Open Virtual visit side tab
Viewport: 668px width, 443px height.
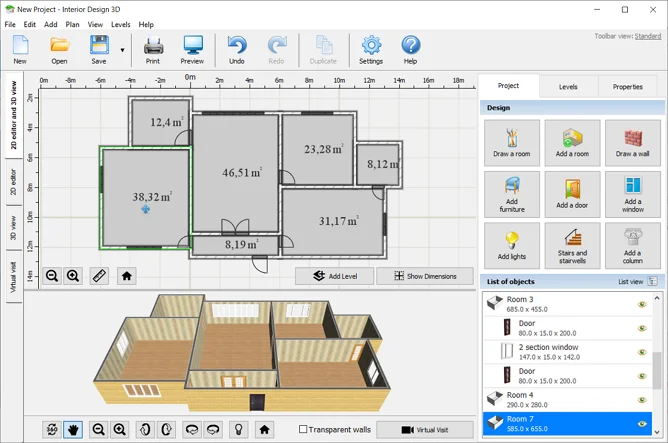click(14, 277)
